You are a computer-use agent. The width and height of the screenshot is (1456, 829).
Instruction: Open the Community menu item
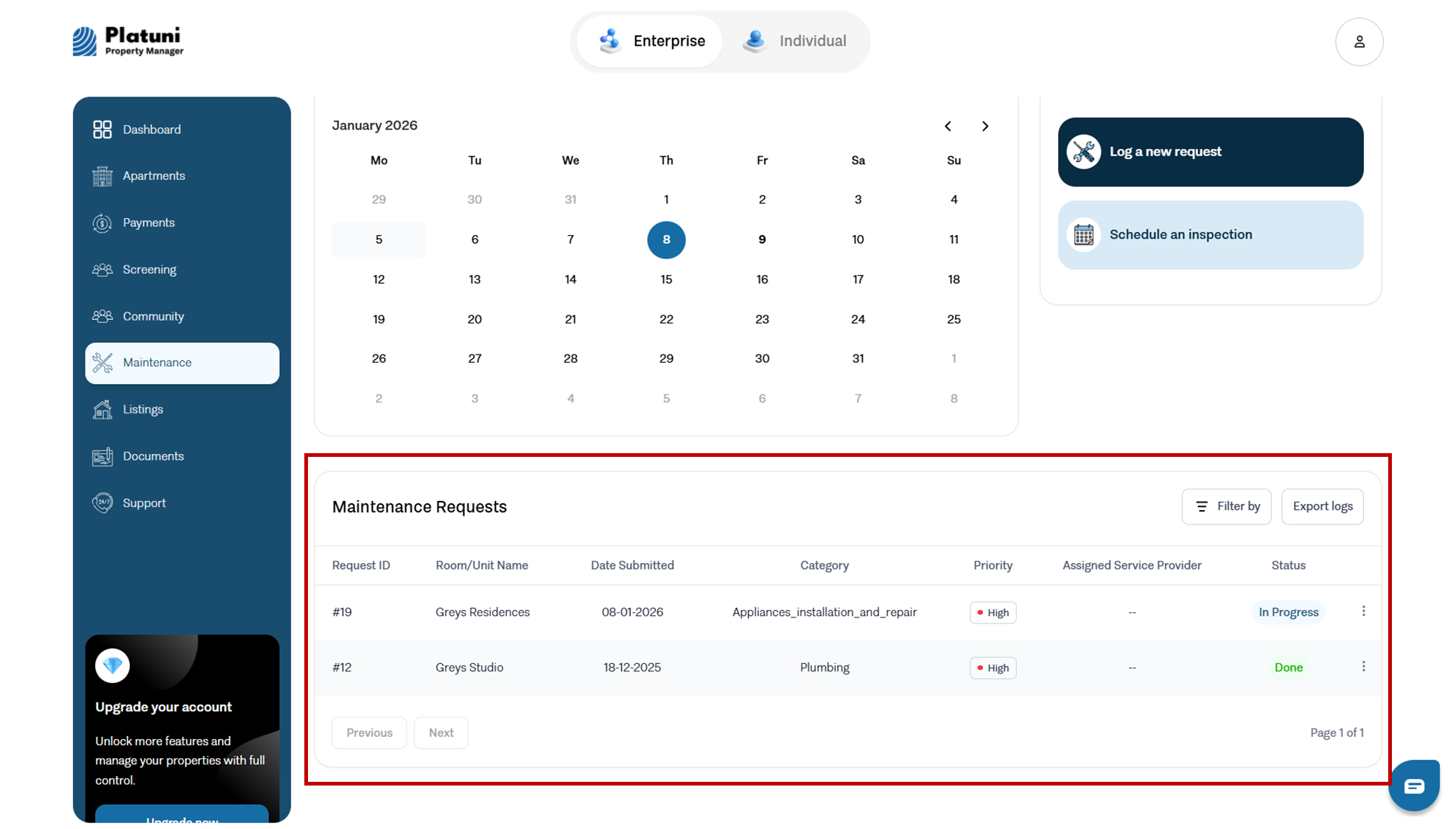point(182,316)
